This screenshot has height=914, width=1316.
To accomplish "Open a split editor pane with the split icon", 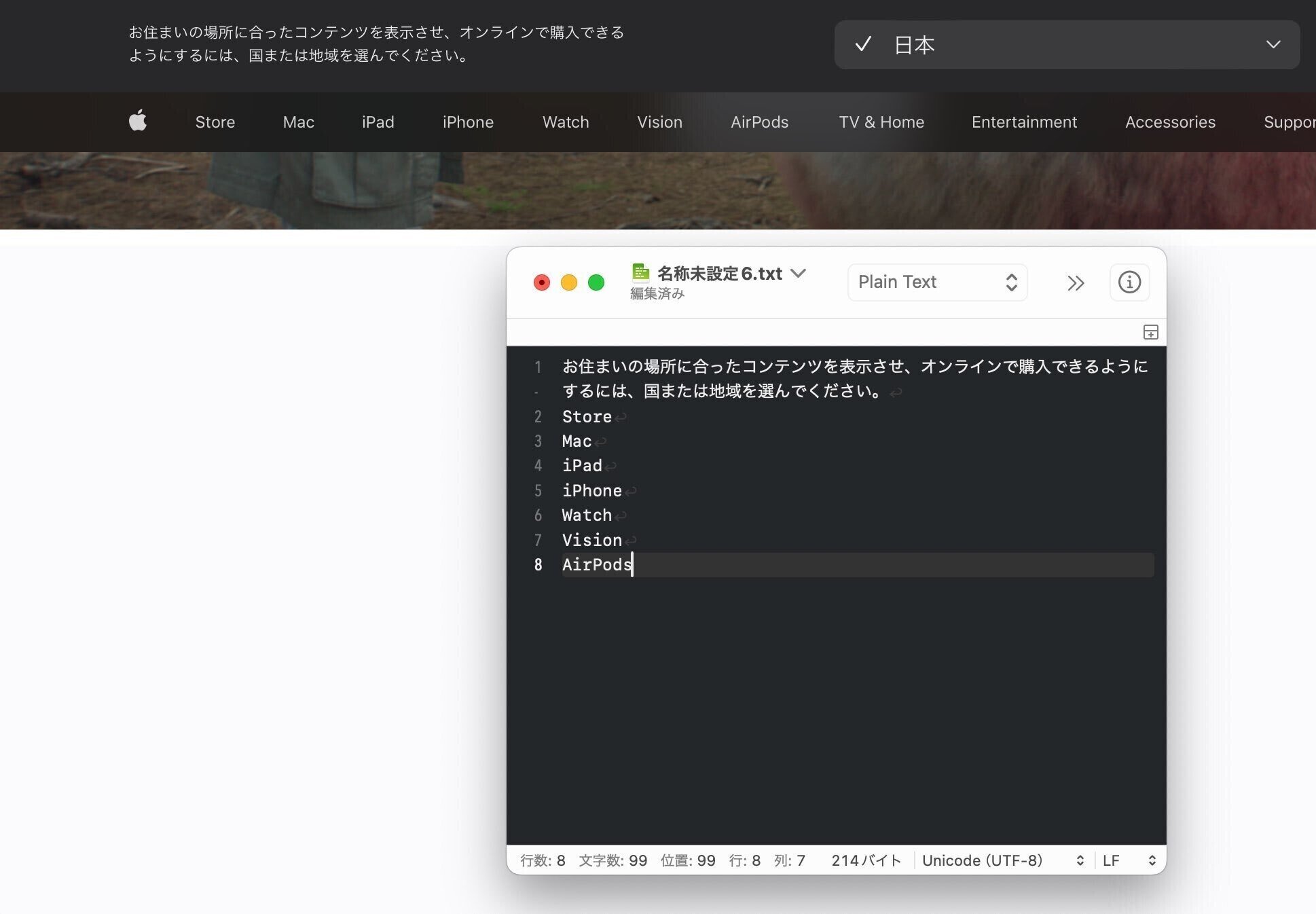I will [1150, 332].
